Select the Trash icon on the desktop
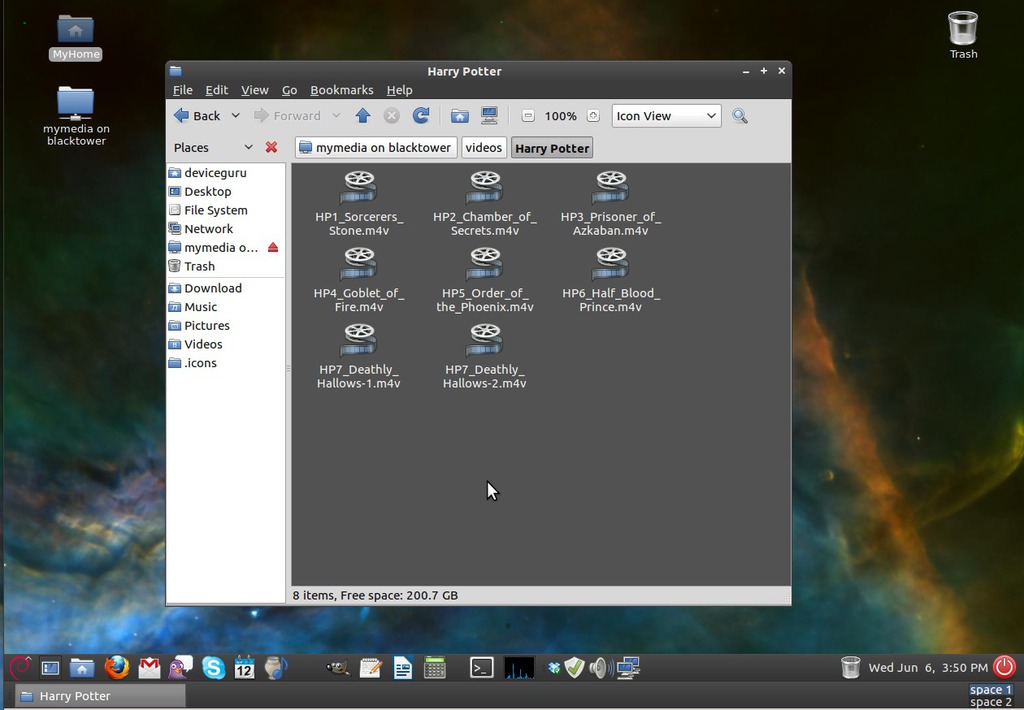Screen dimensions: 1024x710 click(963, 35)
